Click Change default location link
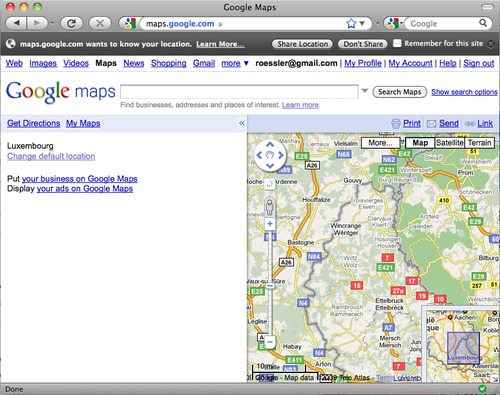This screenshot has width=500, height=395. point(51,156)
